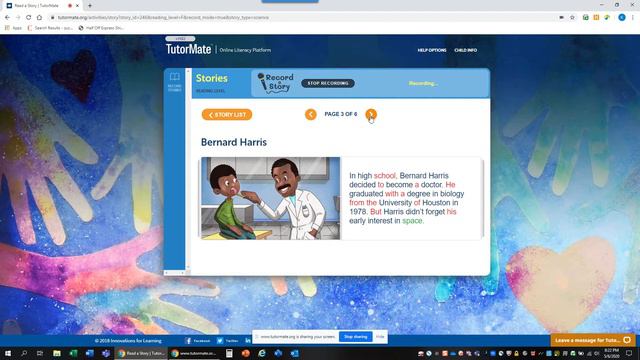This screenshot has height=360, width=640.
Task: Switch to the 'Read a Story' Chrome taskbar window
Action: [141, 353]
